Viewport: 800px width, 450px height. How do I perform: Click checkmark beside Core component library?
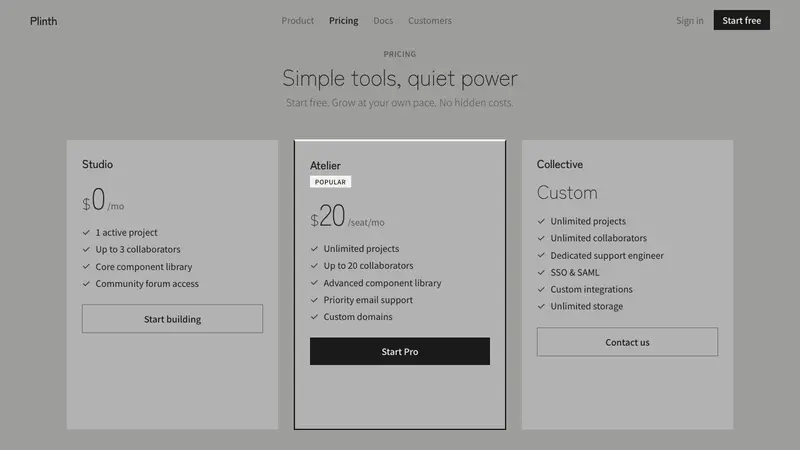pos(86,266)
